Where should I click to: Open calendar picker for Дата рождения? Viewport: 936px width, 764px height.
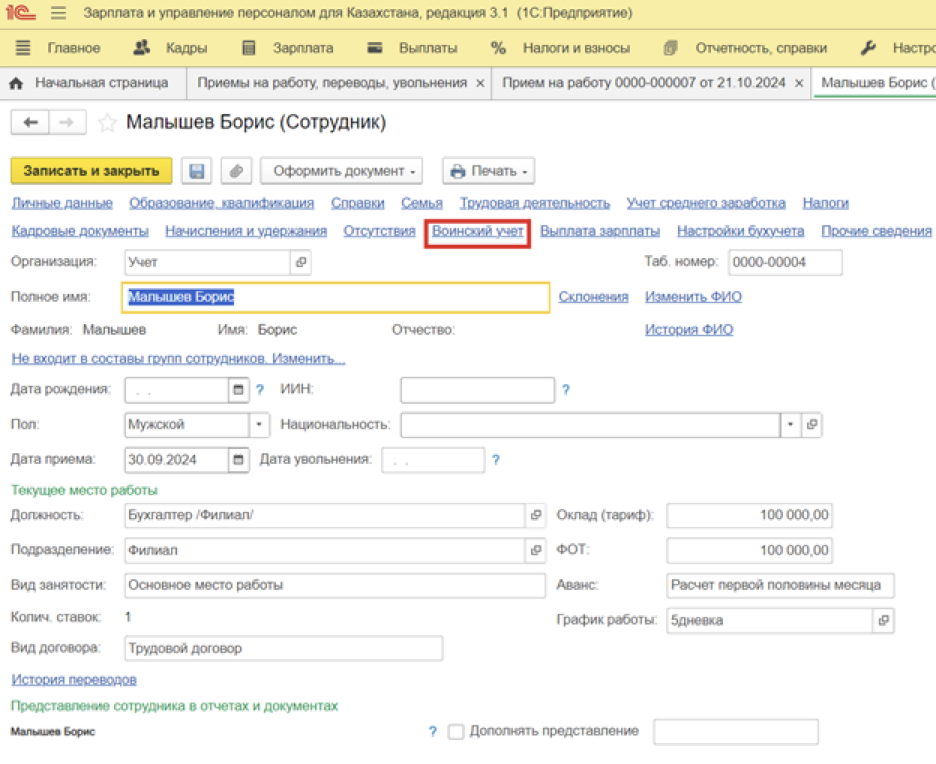(238, 390)
